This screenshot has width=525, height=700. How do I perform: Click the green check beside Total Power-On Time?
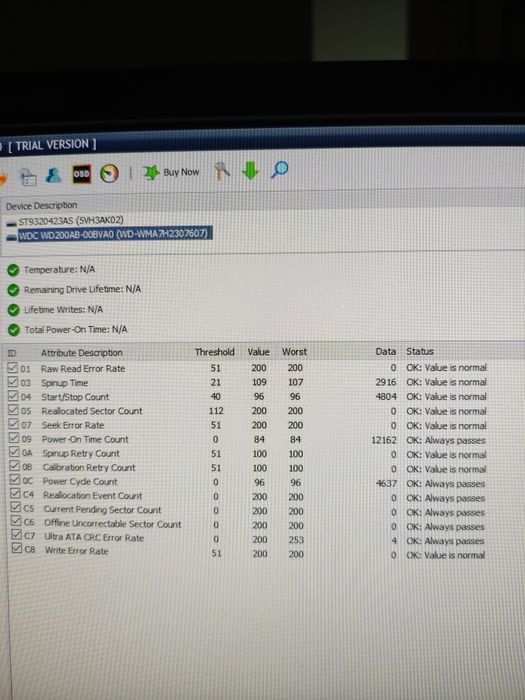pos(14,330)
